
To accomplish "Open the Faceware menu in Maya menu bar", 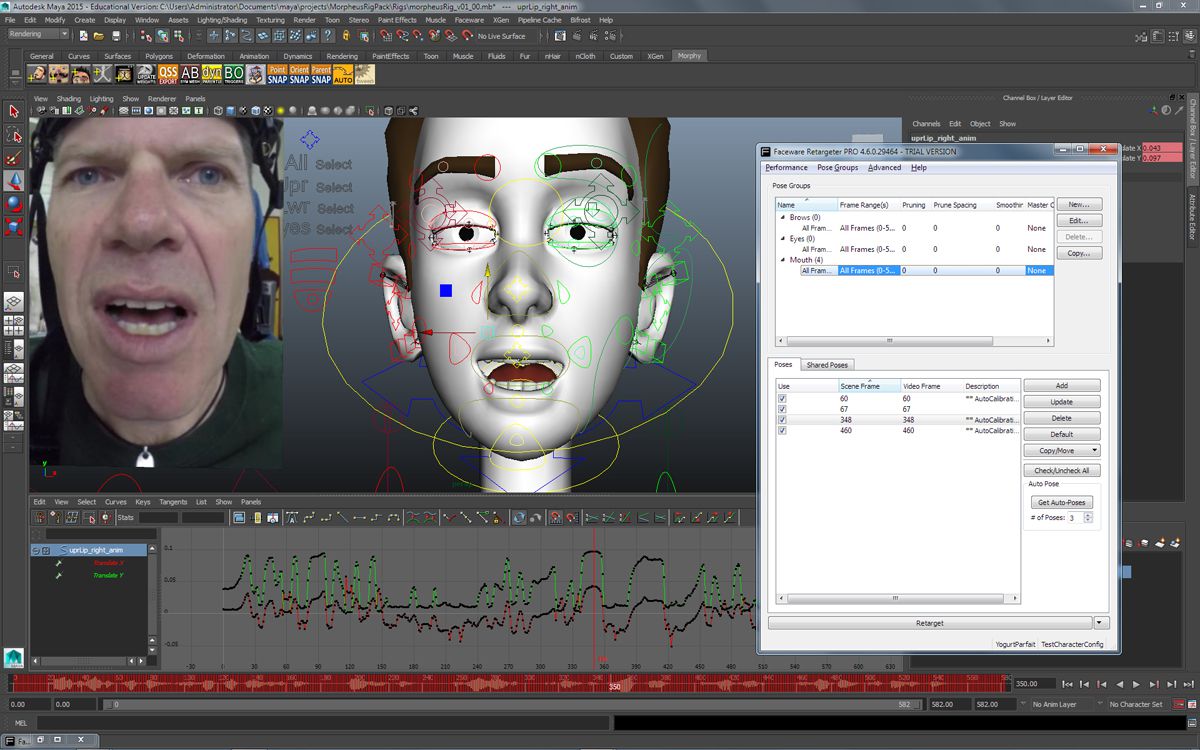I will pyautogui.click(x=469, y=20).
